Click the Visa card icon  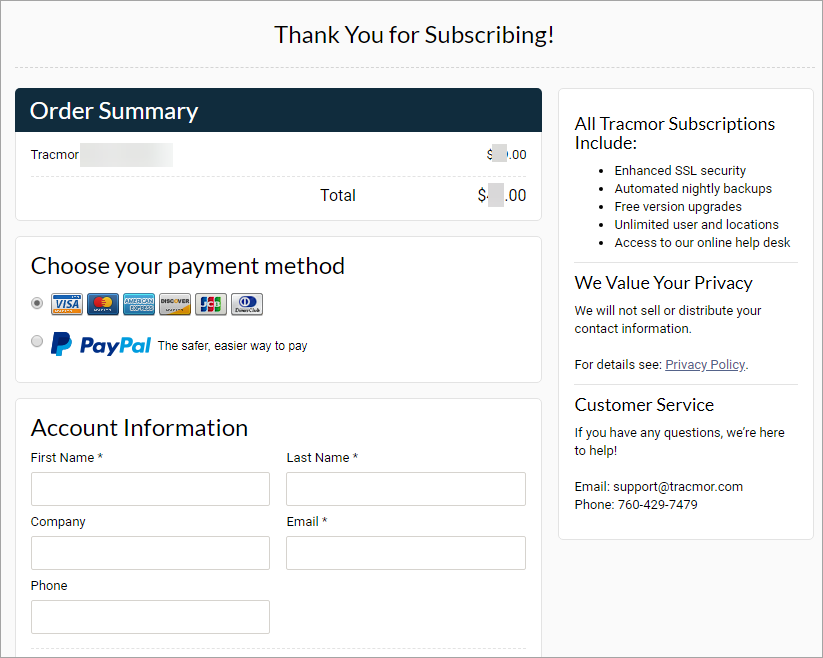pyautogui.click(x=67, y=304)
